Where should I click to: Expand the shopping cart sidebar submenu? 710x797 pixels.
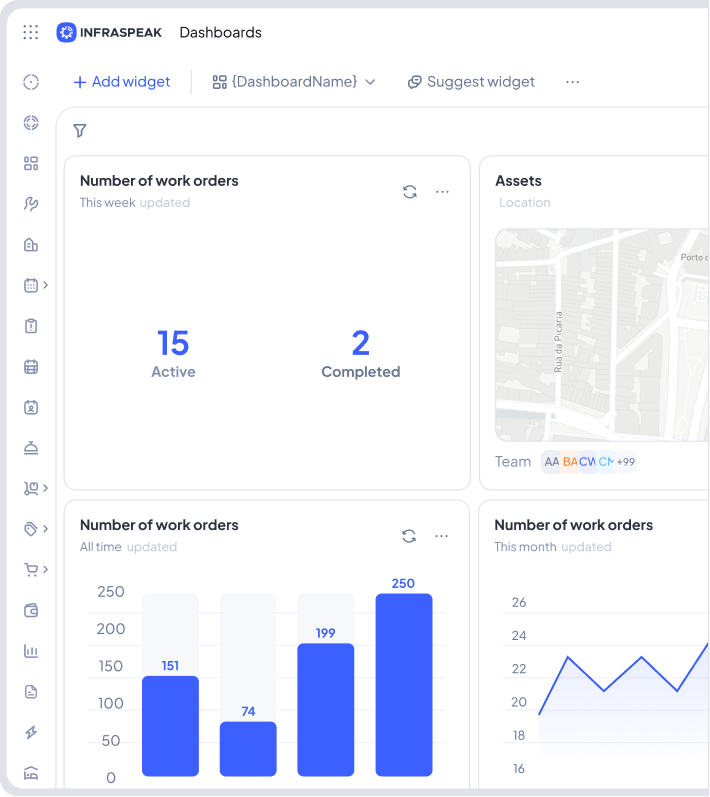45,570
